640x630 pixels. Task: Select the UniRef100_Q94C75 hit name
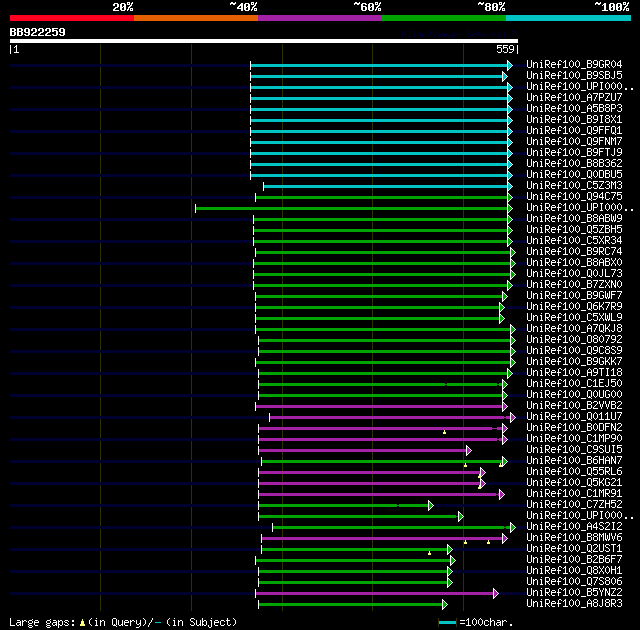[x=574, y=197]
